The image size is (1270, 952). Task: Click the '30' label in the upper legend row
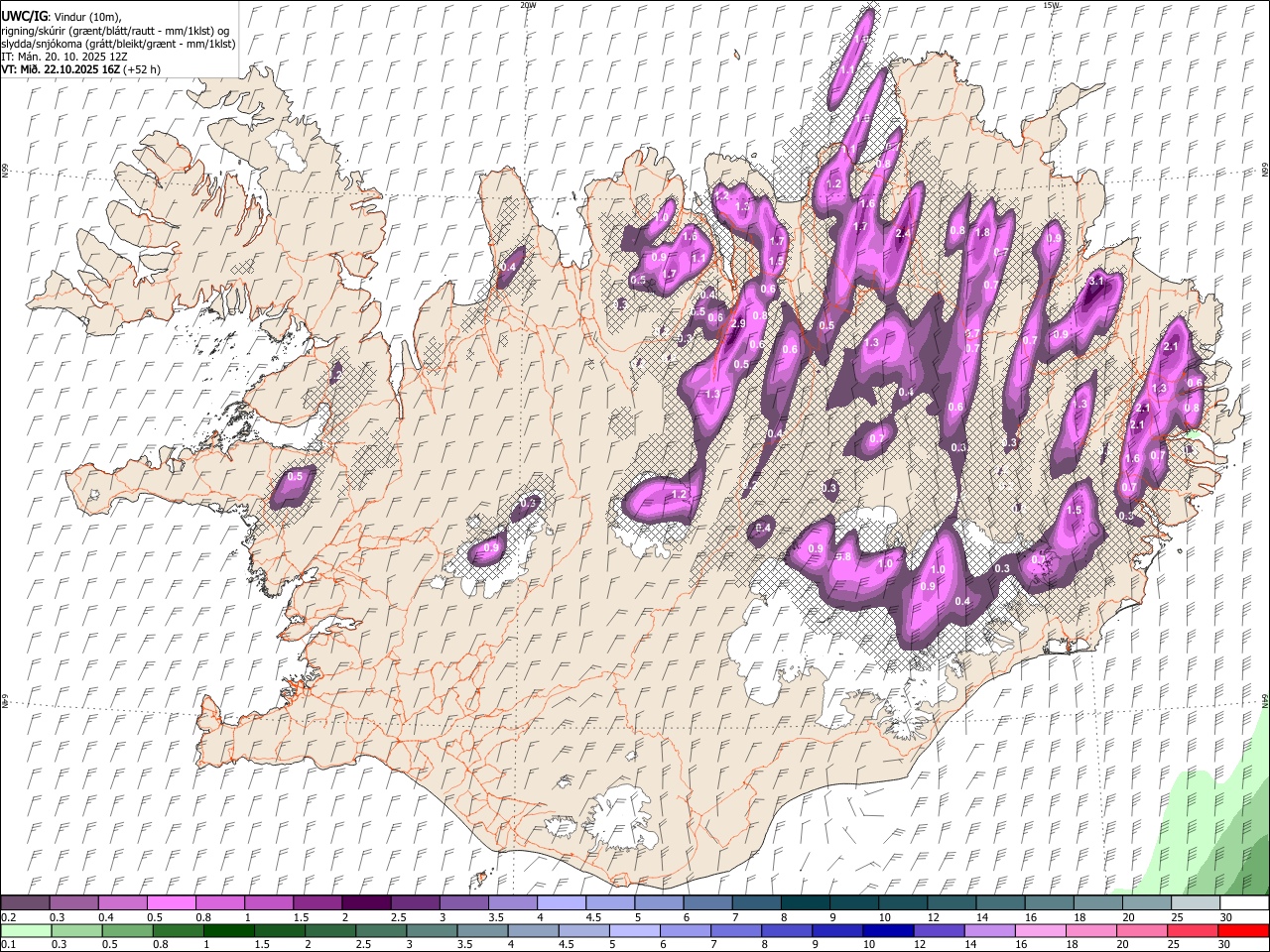(1225, 917)
